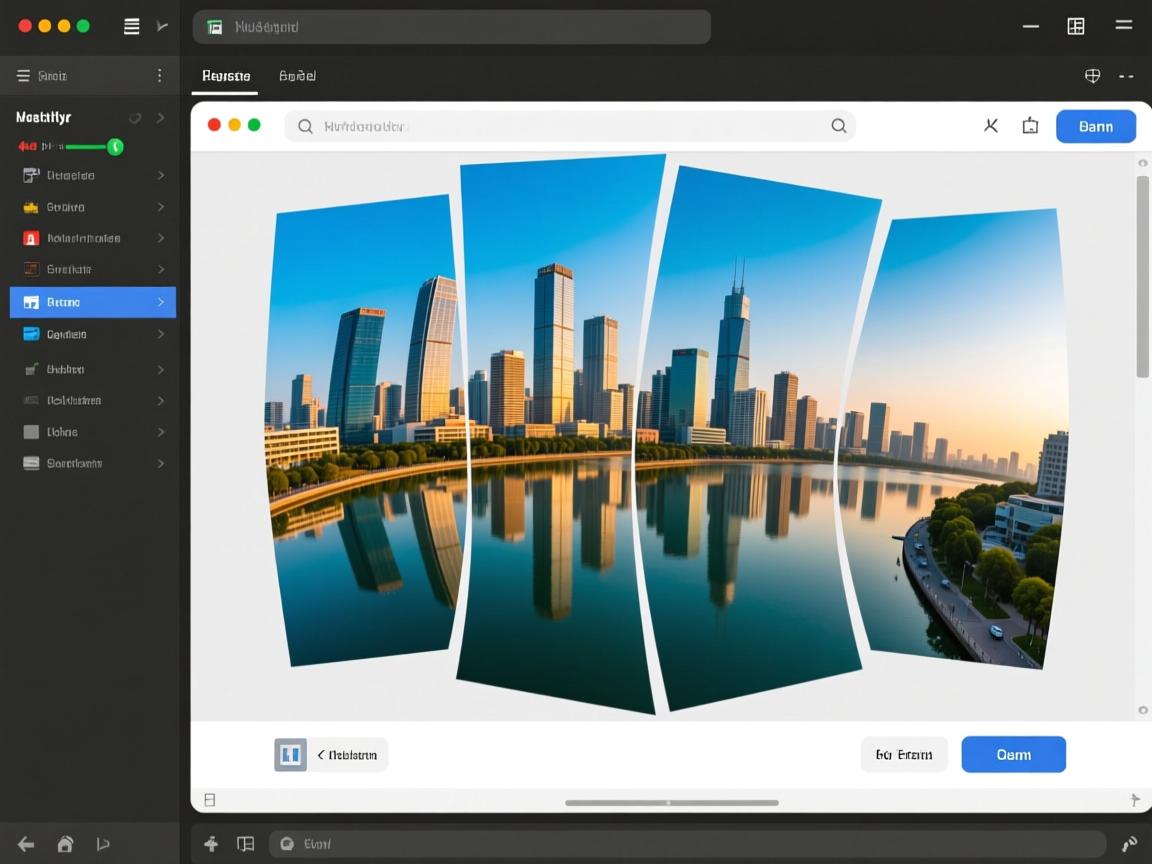
Task: Click the blue button below the image
Action: [x=1013, y=755]
